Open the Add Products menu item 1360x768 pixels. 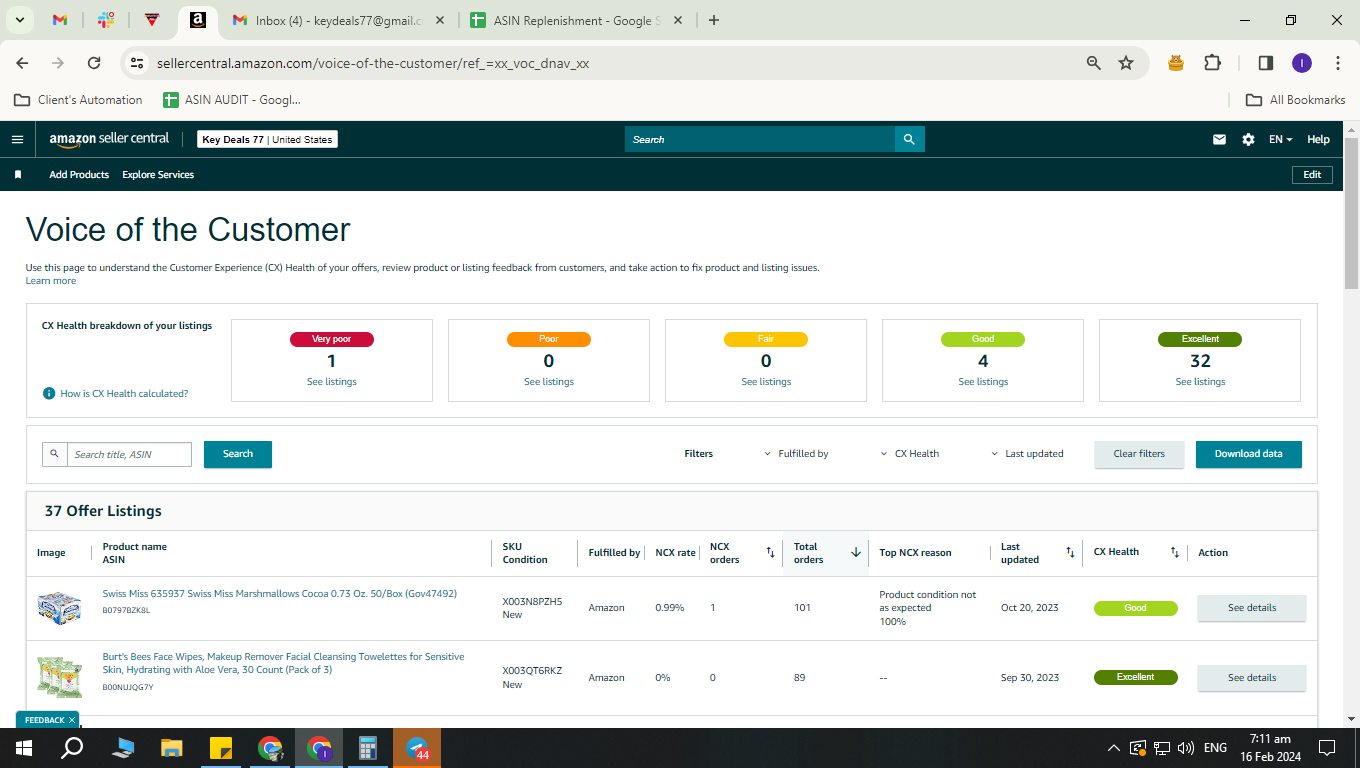coord(79,175)
